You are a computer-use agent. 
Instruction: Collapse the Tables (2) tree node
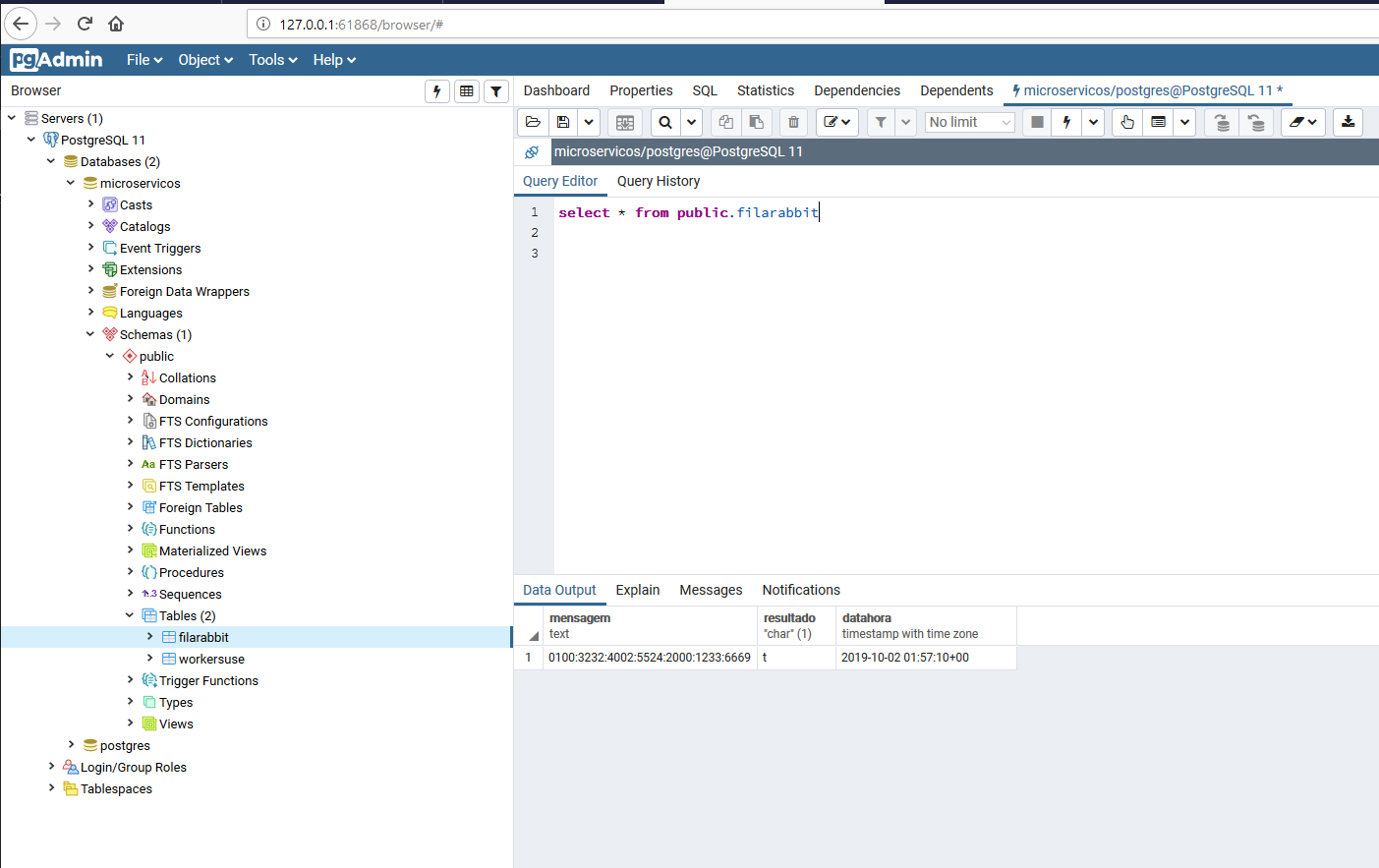click(x=130, y=615)
